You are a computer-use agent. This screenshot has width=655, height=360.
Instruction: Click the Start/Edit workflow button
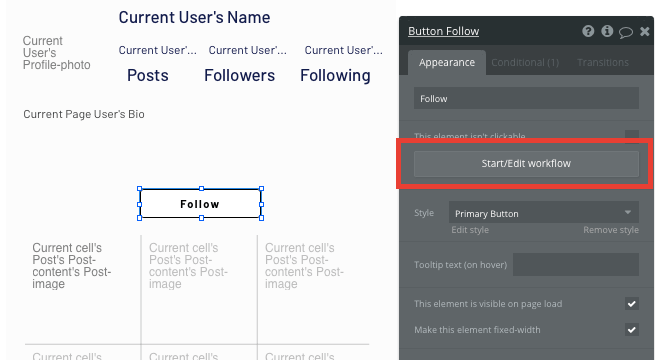pyautogui.click(x=526, y=164)
